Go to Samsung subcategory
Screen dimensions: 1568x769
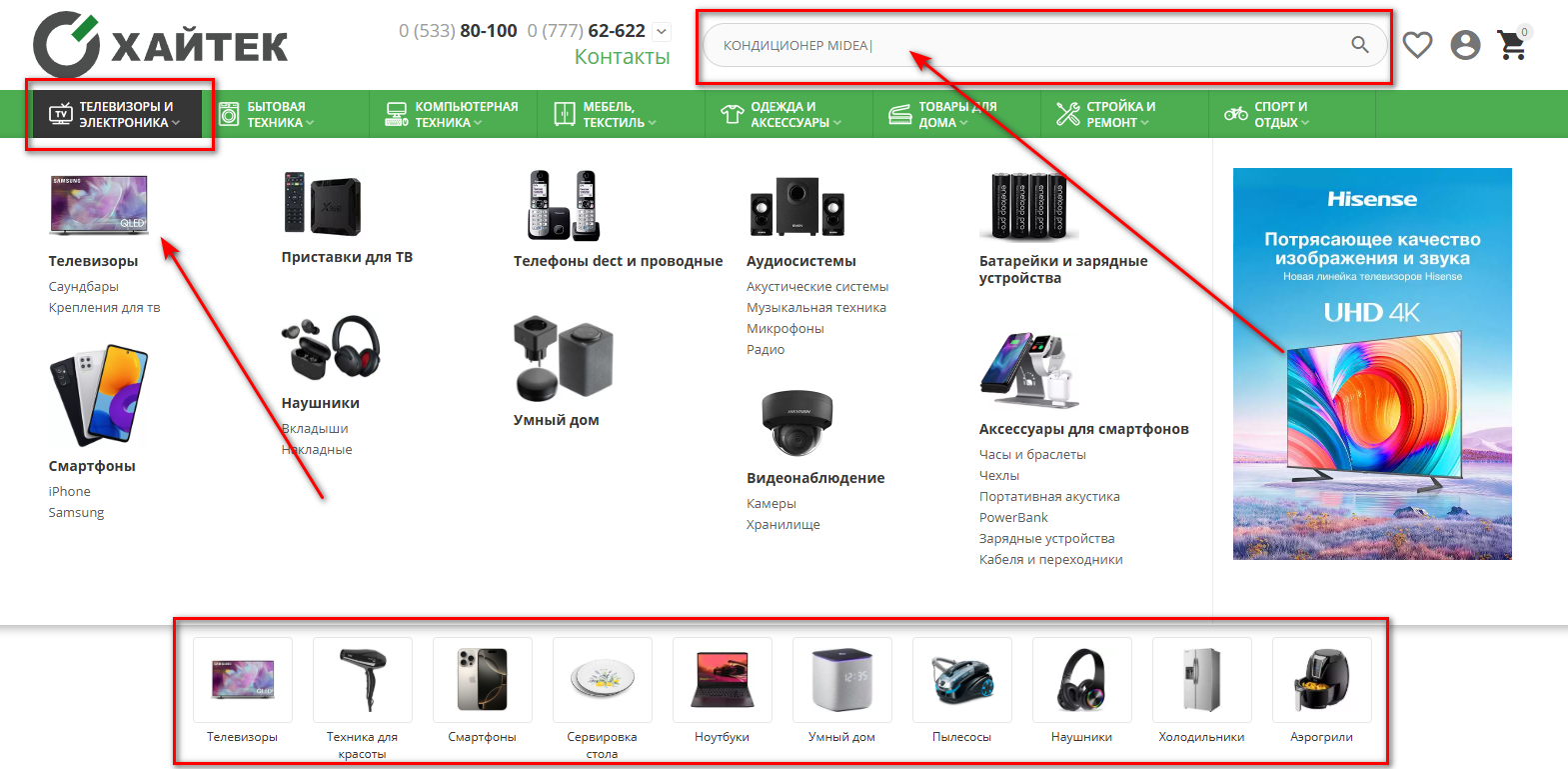[76, 513]
